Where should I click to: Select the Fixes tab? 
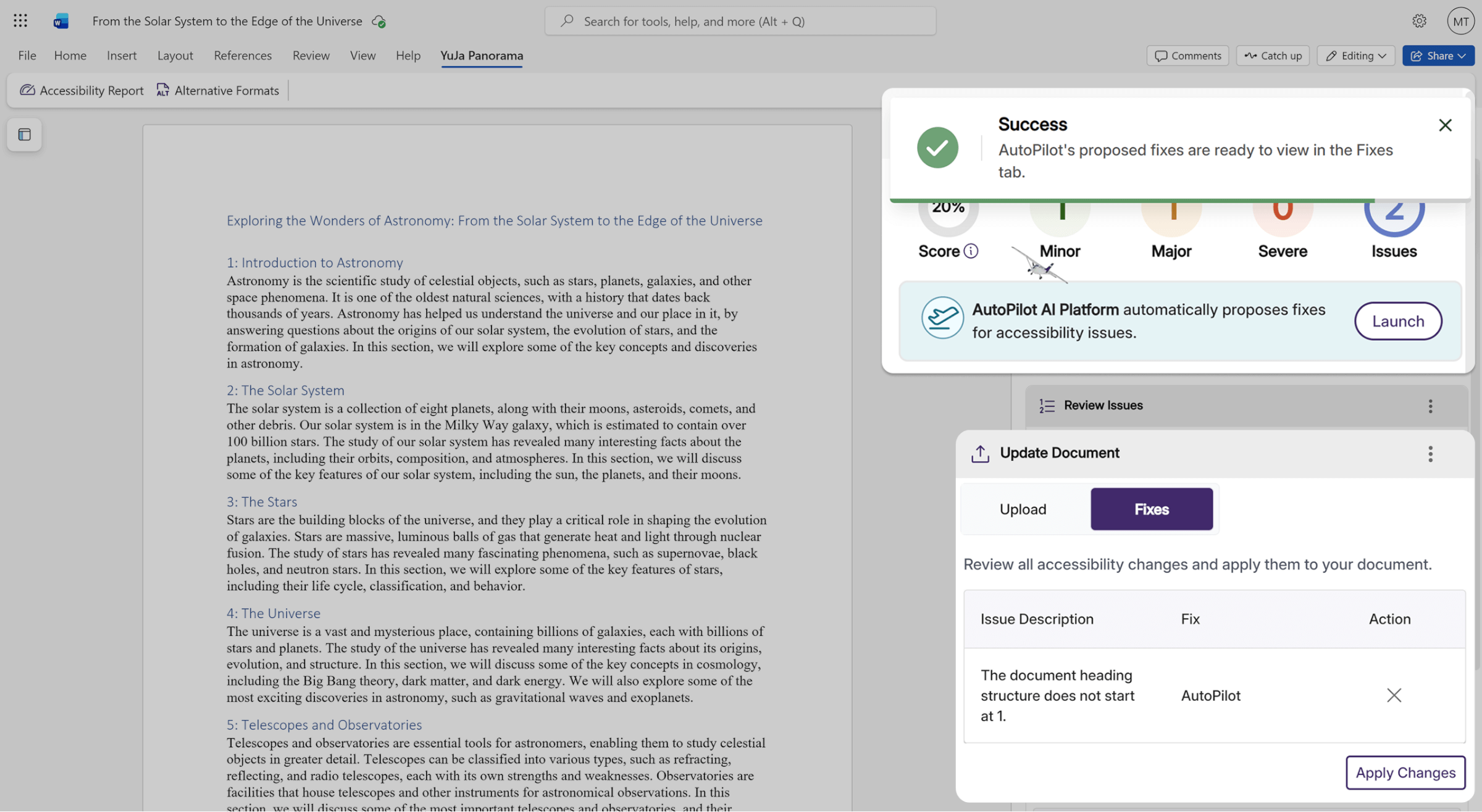pyautogui.click(x=1151, y=509)
